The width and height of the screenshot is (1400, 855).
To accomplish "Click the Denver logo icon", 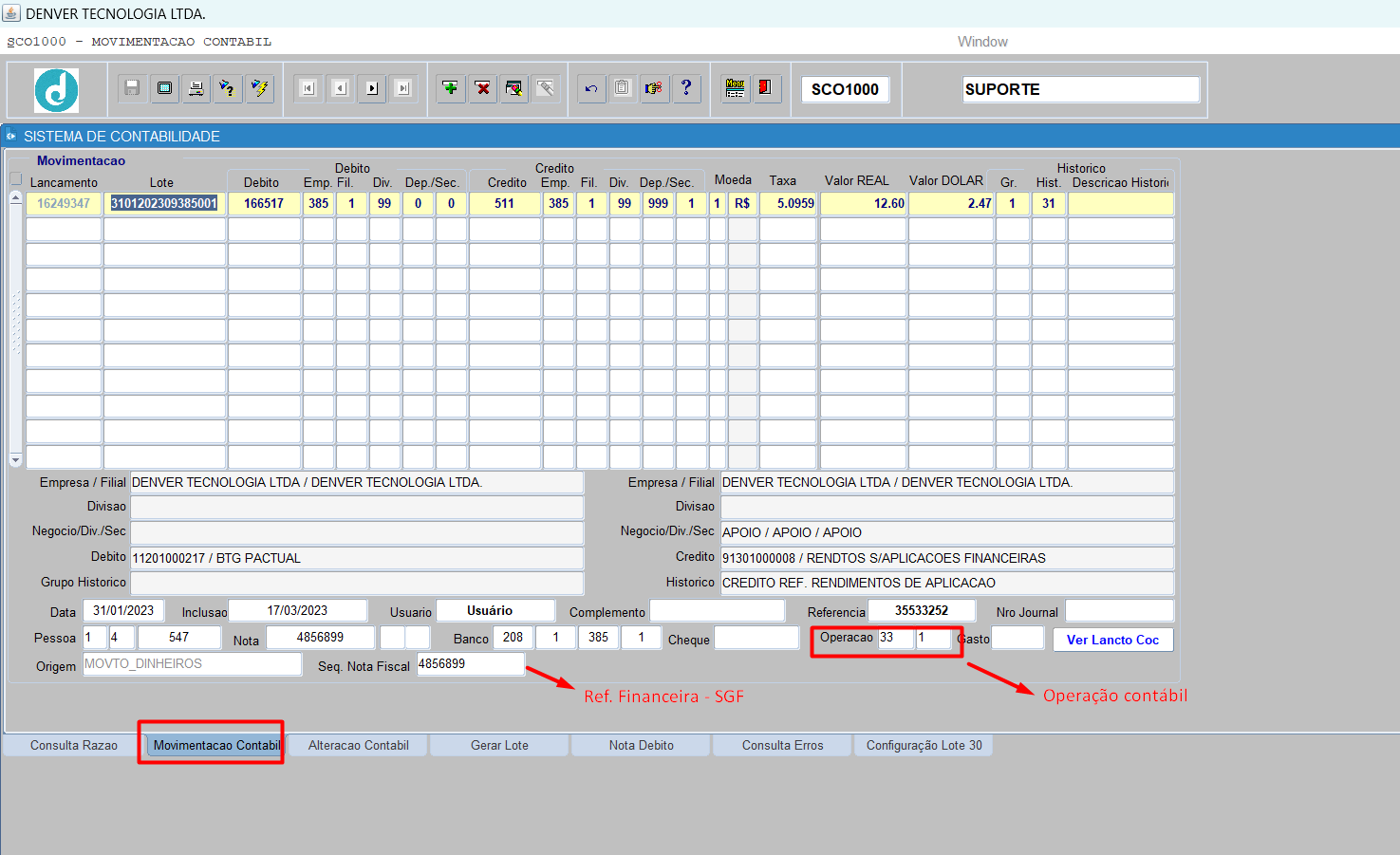I will pos(57,90).
